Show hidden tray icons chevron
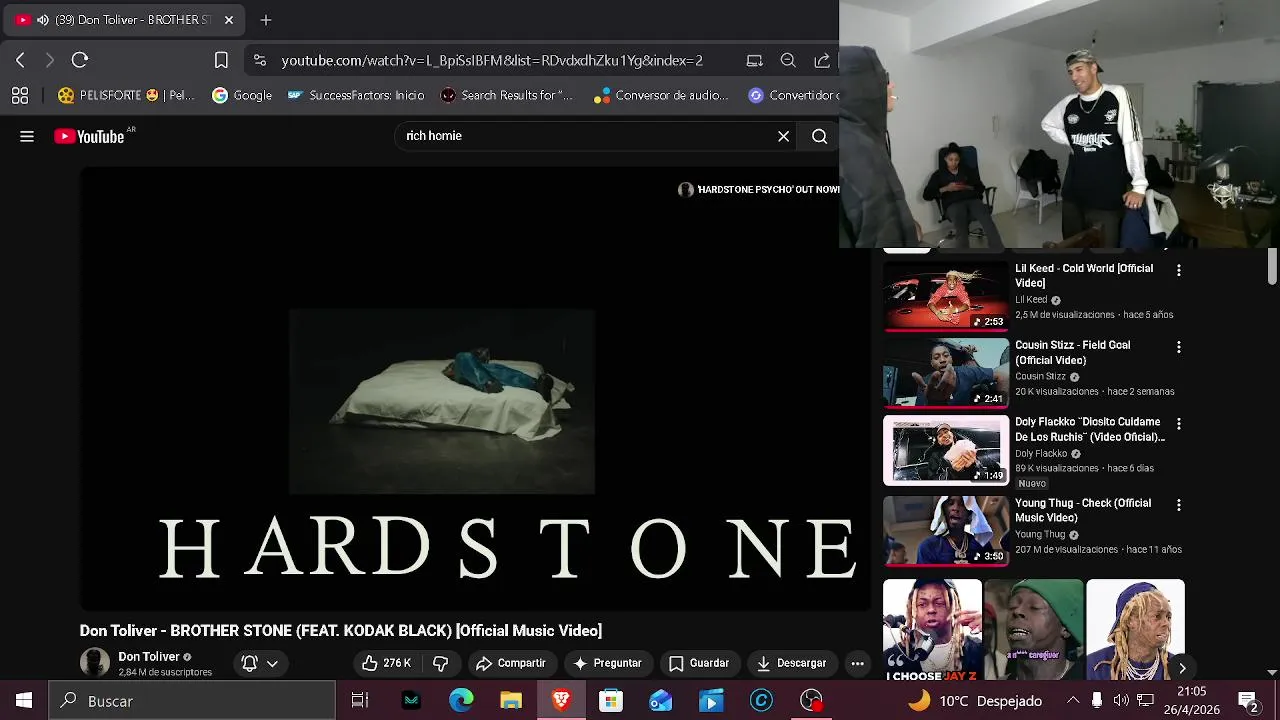 pyautogui.click(x=1072, y=701)
